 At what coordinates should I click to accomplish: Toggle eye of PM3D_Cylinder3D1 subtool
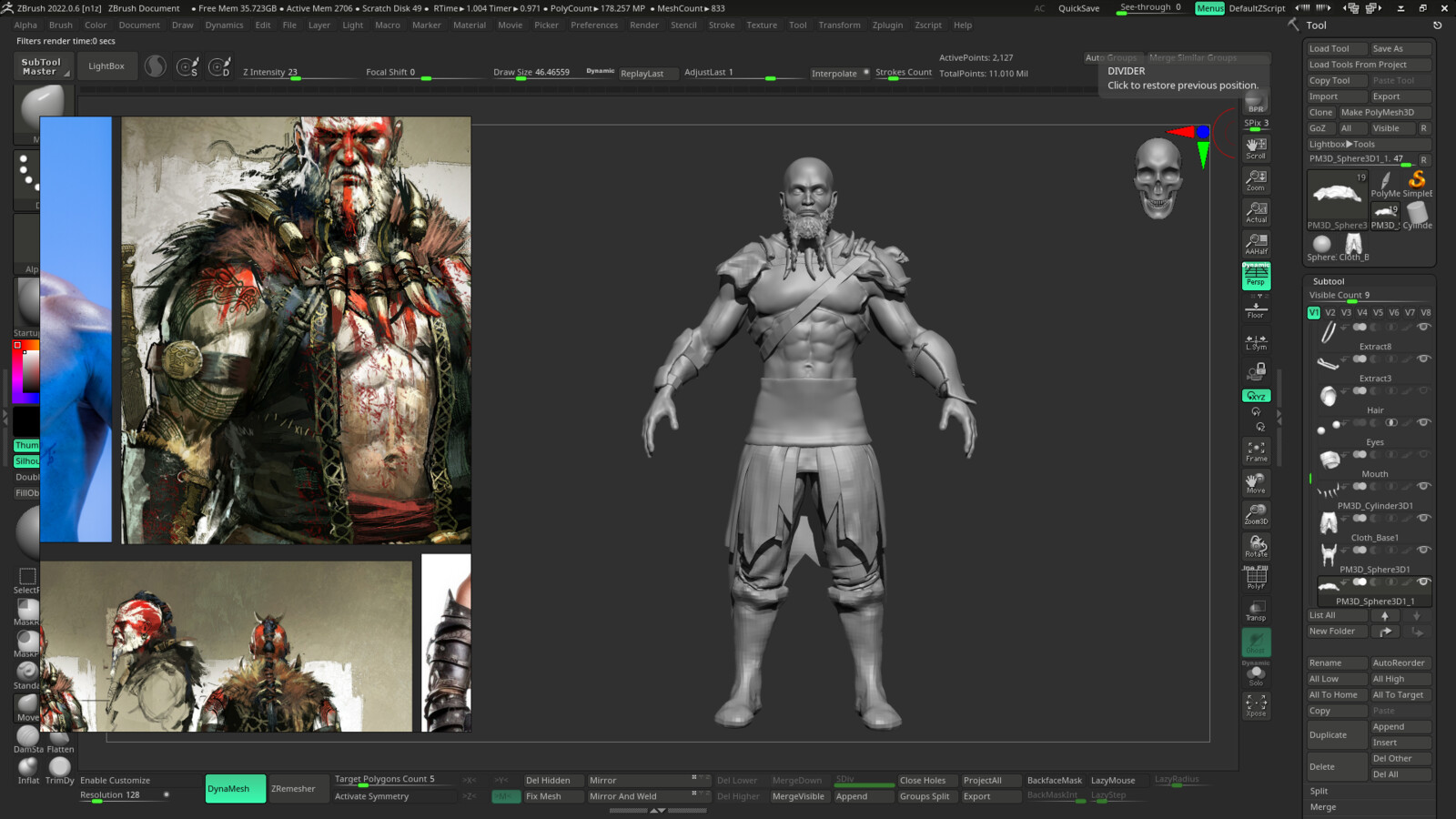pos(1424,486)
